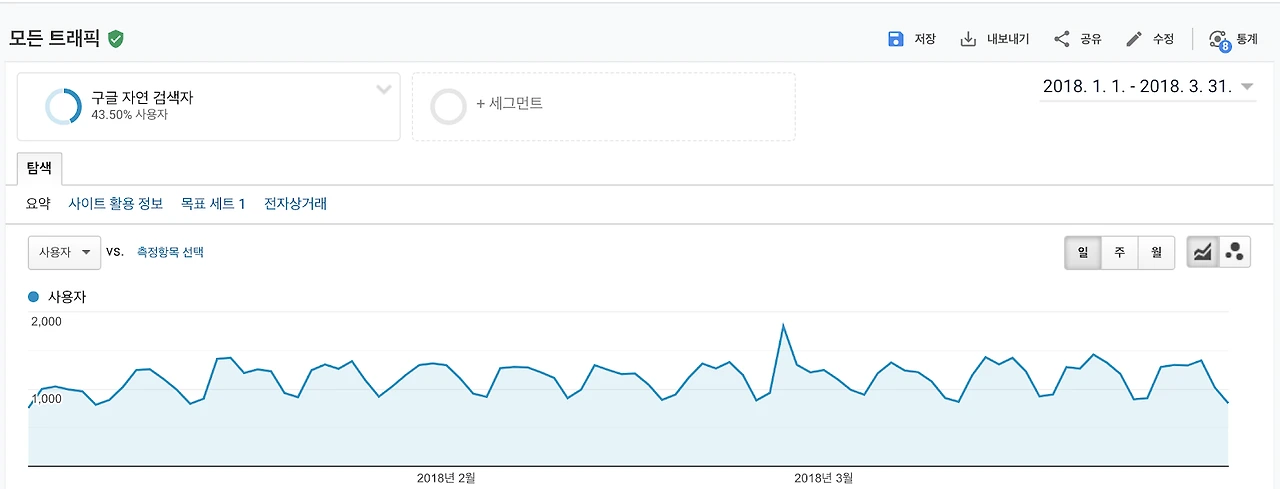Image resolution: width=1280 pixels, height=489 pixels.
Task: Open the 사용자 metric dropdown
Action: (64, 253)
